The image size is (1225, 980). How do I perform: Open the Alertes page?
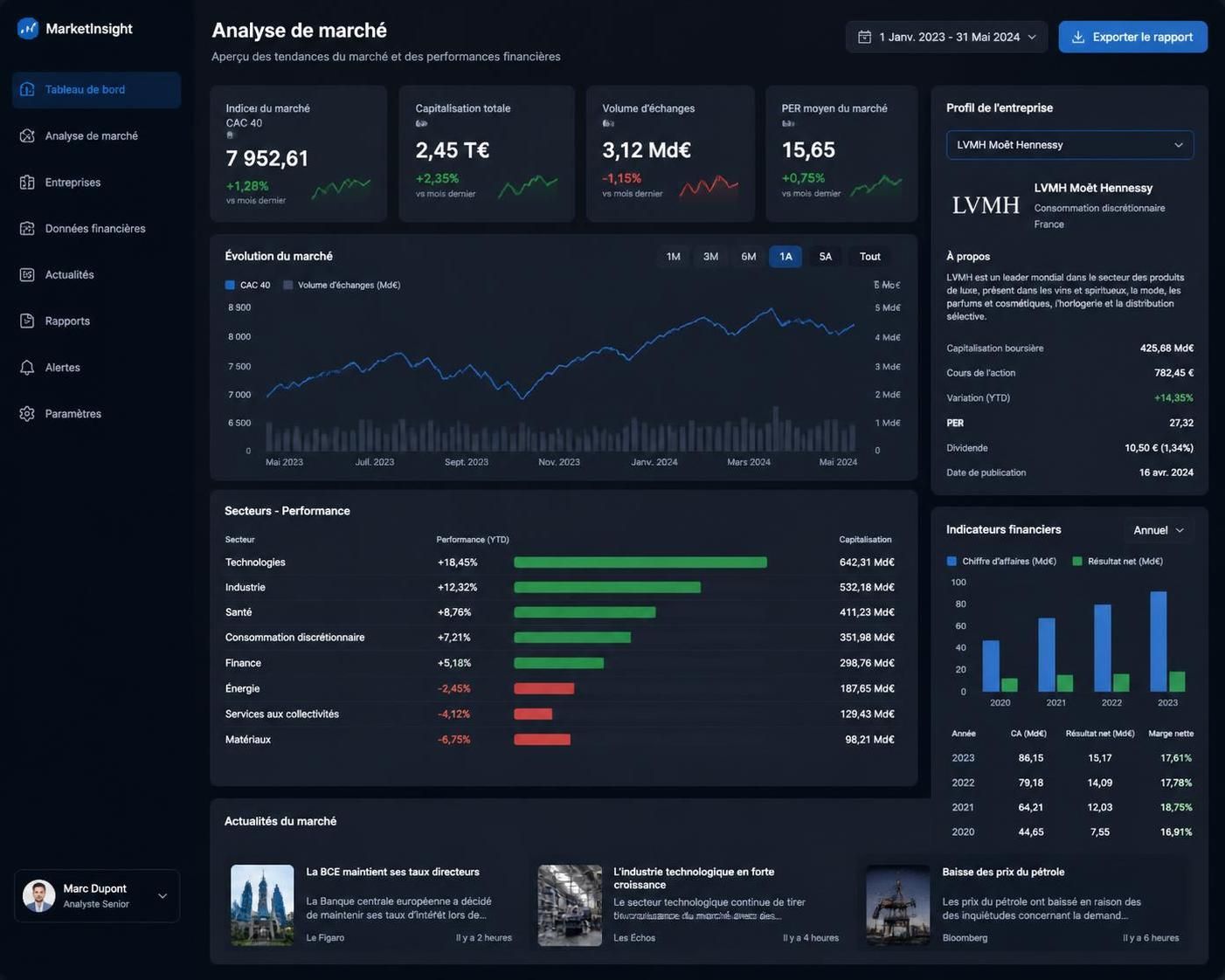click(x=97, y=368)
